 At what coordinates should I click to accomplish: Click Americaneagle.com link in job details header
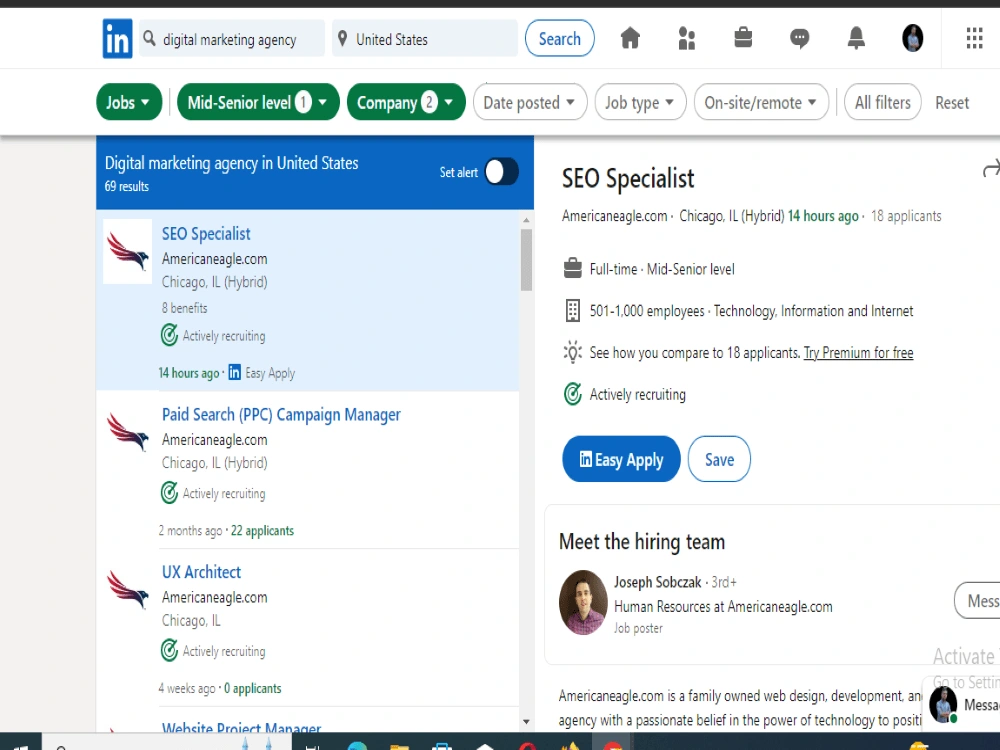[x=614, y=216]
